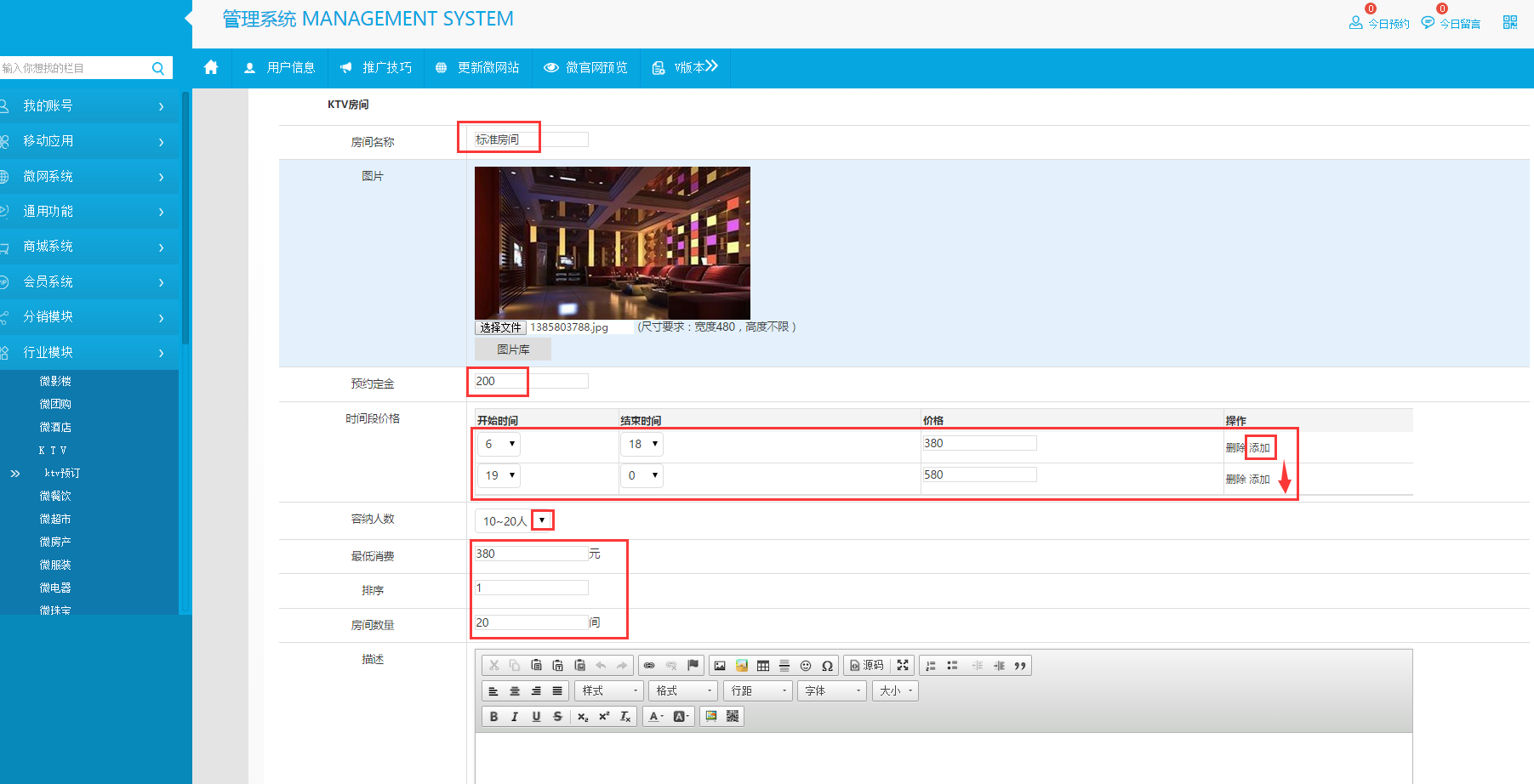Maximize the editor with fullscreen icon
The image size is (1534, 784).
903,666
